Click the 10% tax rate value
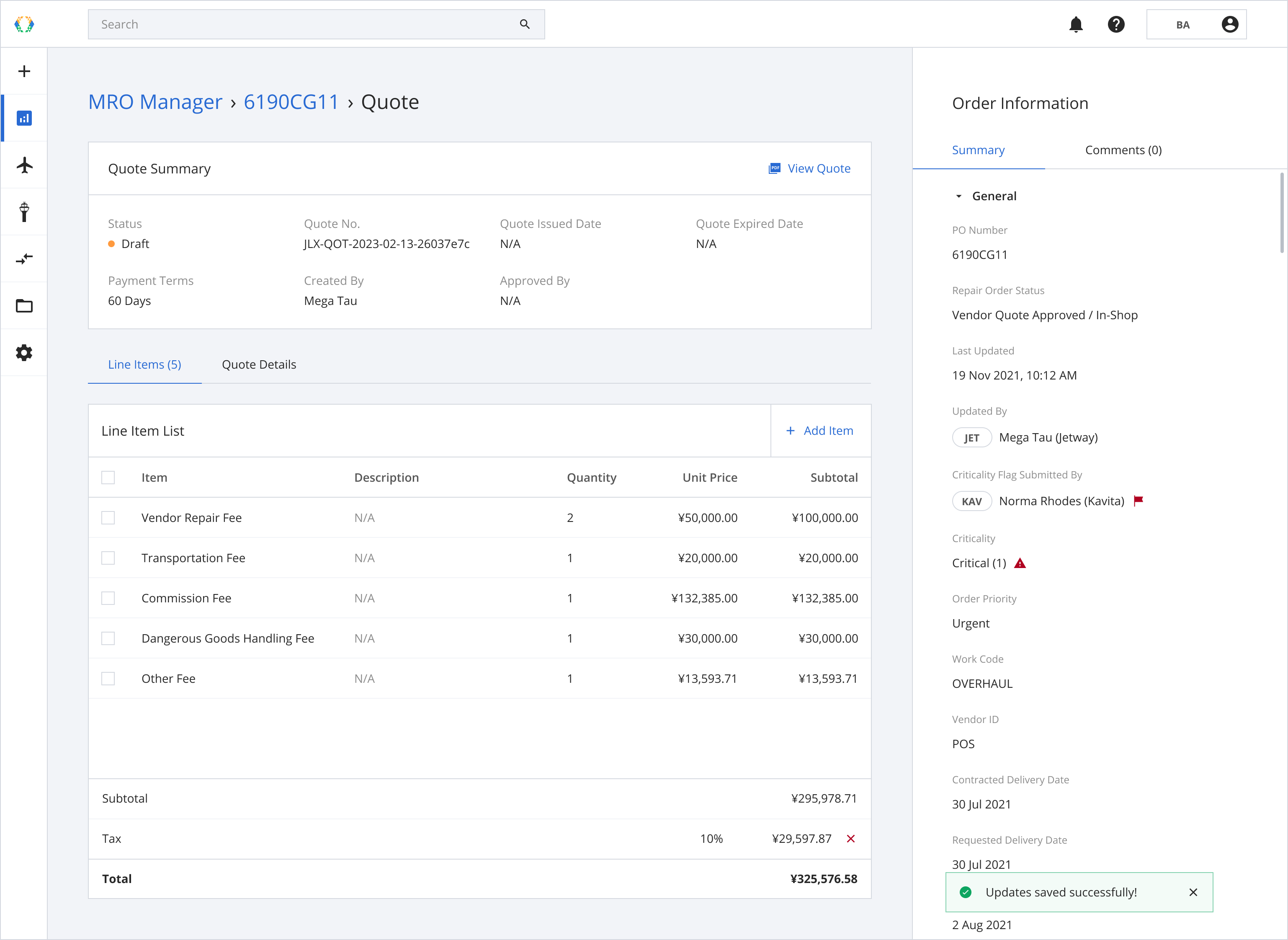 (x=711, y=839)
